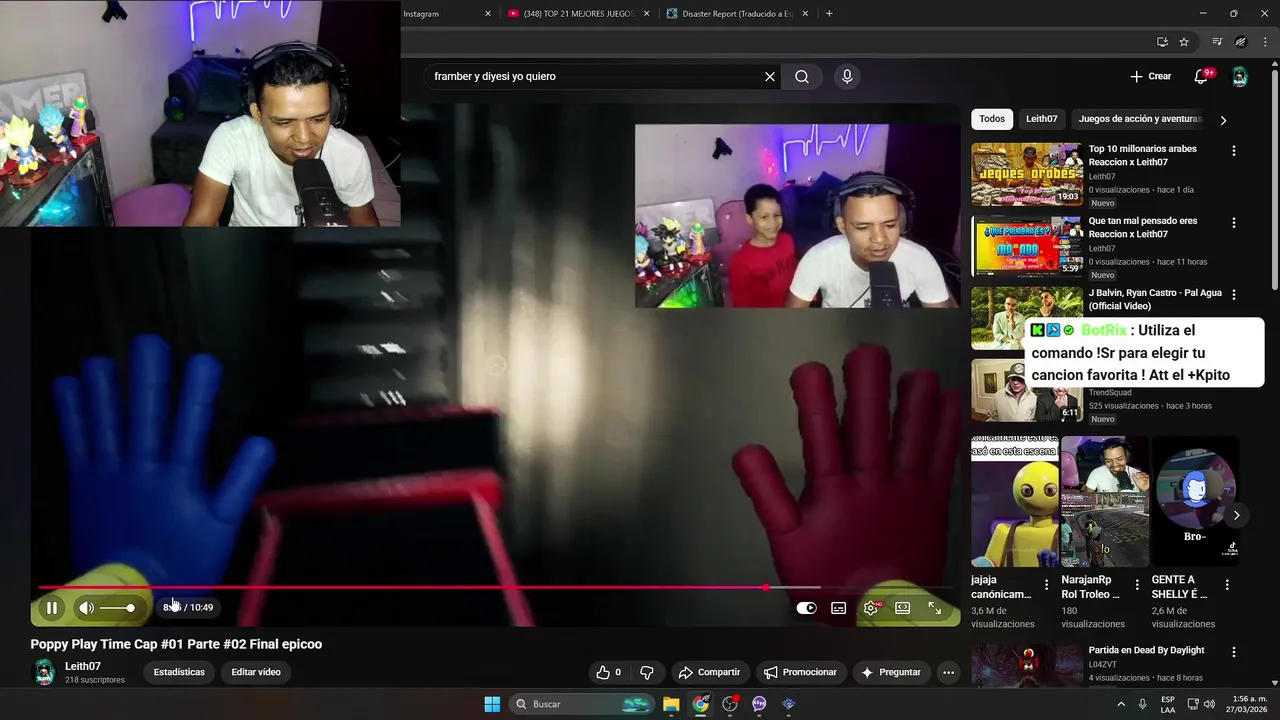The height and width of the screenshot is (720, 1280).
Task: Mute the video via the speaker icon
Action: [x=87, y=607]
